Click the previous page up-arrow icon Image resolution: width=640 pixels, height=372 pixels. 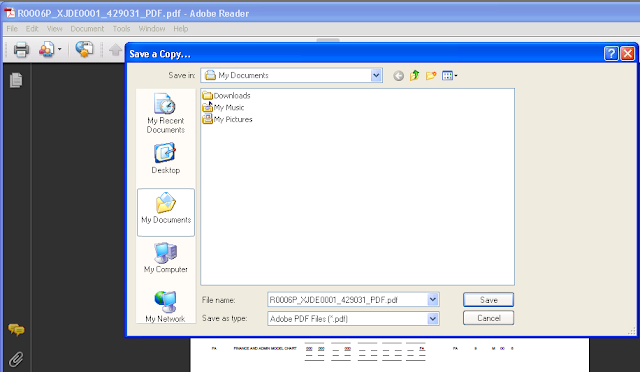point(116,50)
